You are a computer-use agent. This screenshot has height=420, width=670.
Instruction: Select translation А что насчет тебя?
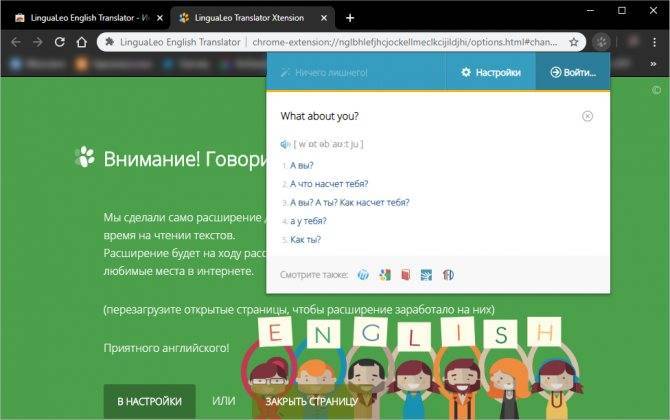click(329, 184)
